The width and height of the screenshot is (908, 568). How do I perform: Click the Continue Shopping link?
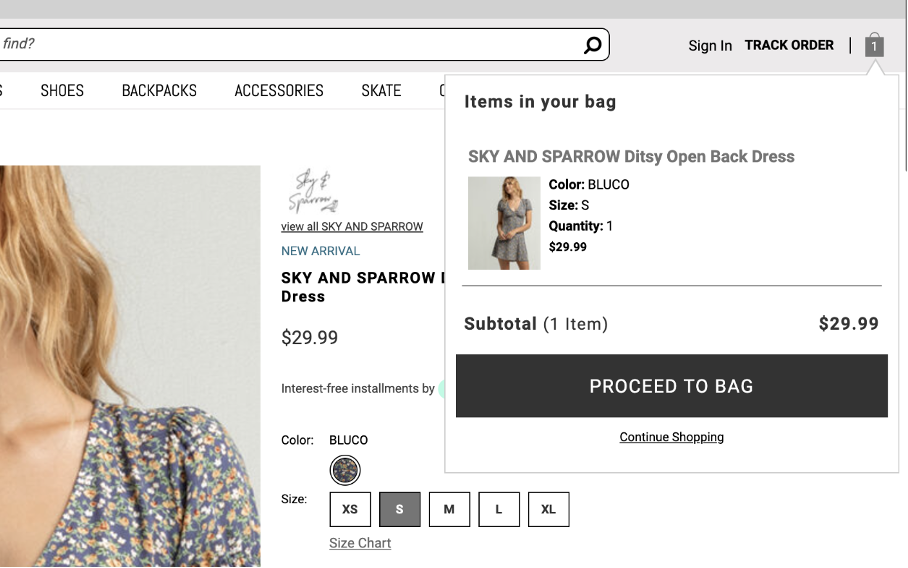pyautogui.click(x=671, y=437)
